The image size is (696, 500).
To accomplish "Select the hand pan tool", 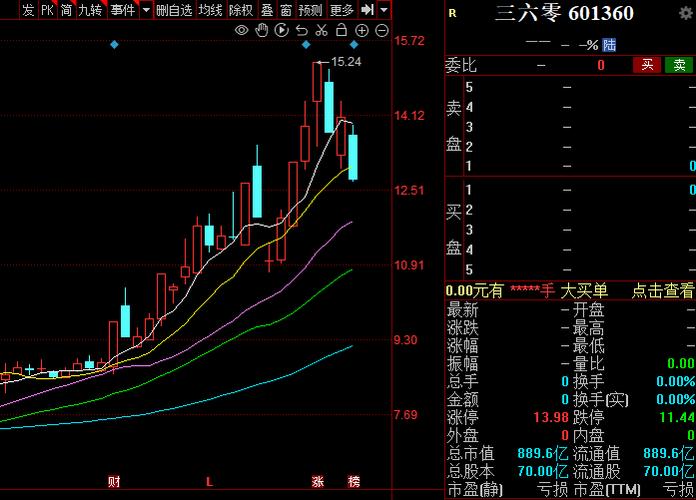I will [261, 30].
